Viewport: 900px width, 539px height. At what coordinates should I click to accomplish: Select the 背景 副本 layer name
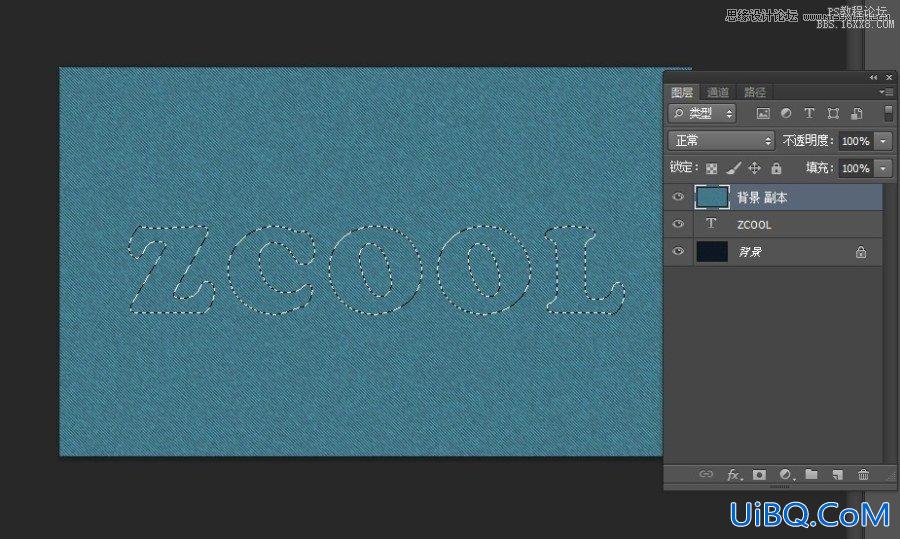tap(762, 197)
